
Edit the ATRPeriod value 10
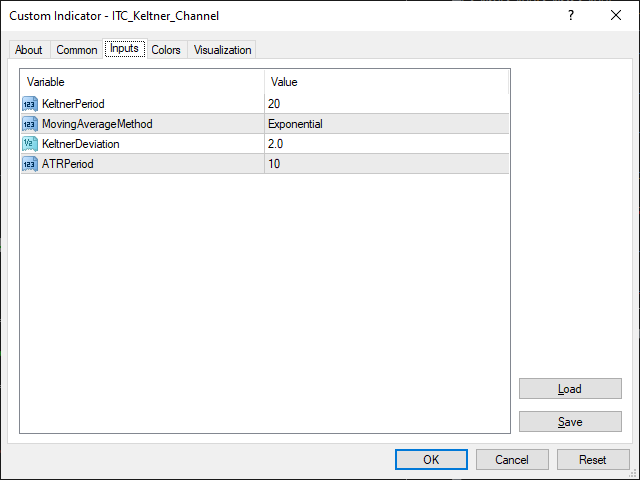[x=387, y=164]
